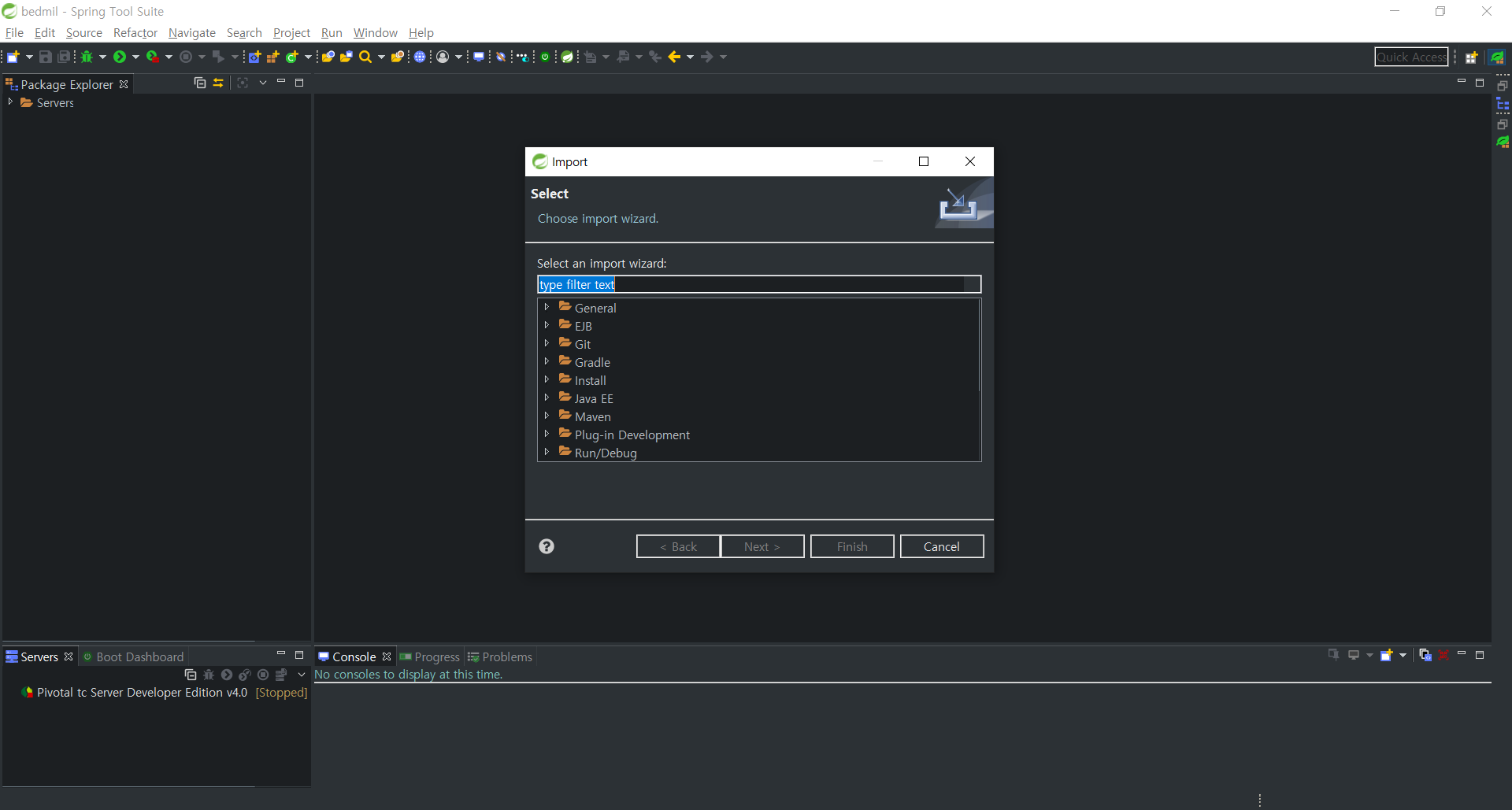Click the Finish button

pyautogui.click(x=852, y=546)
